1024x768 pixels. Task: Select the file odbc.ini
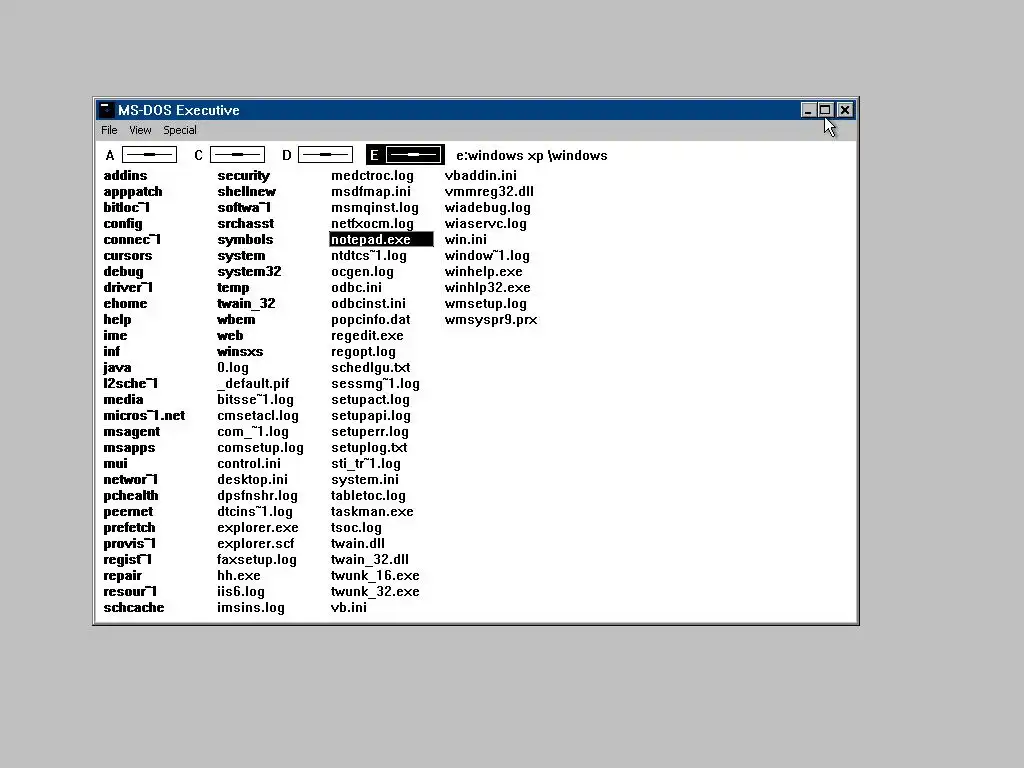[357, 287]
